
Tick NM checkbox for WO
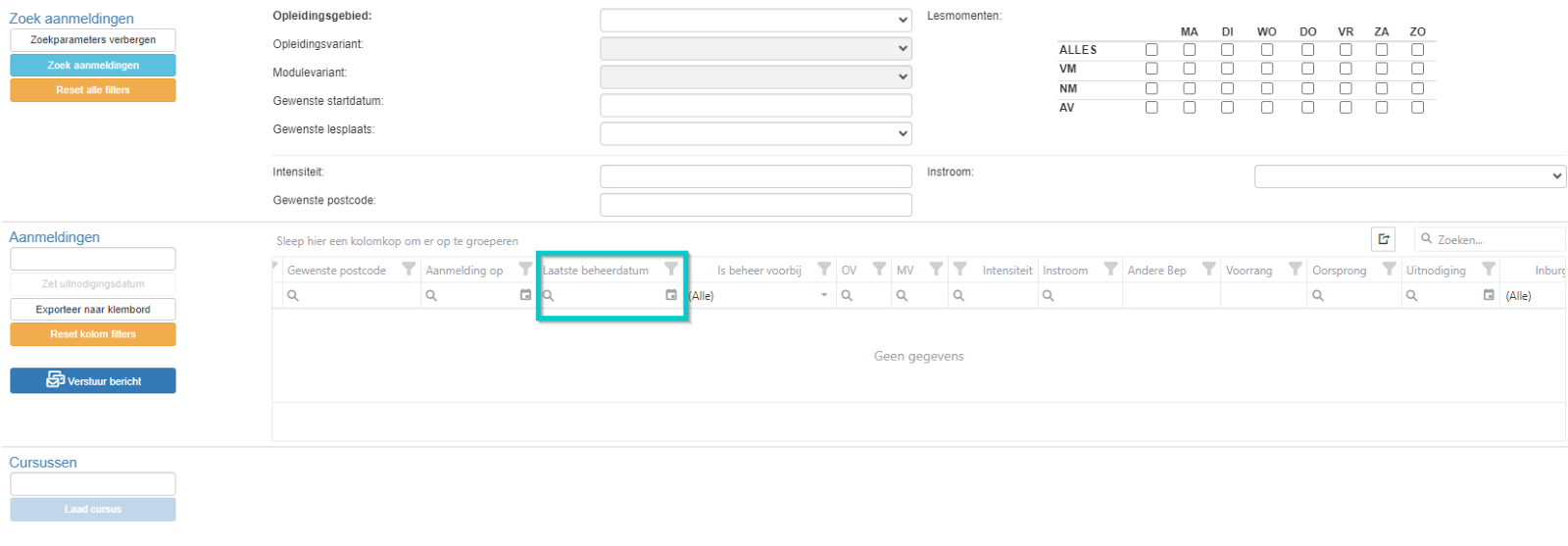[x=1267, y=88]
